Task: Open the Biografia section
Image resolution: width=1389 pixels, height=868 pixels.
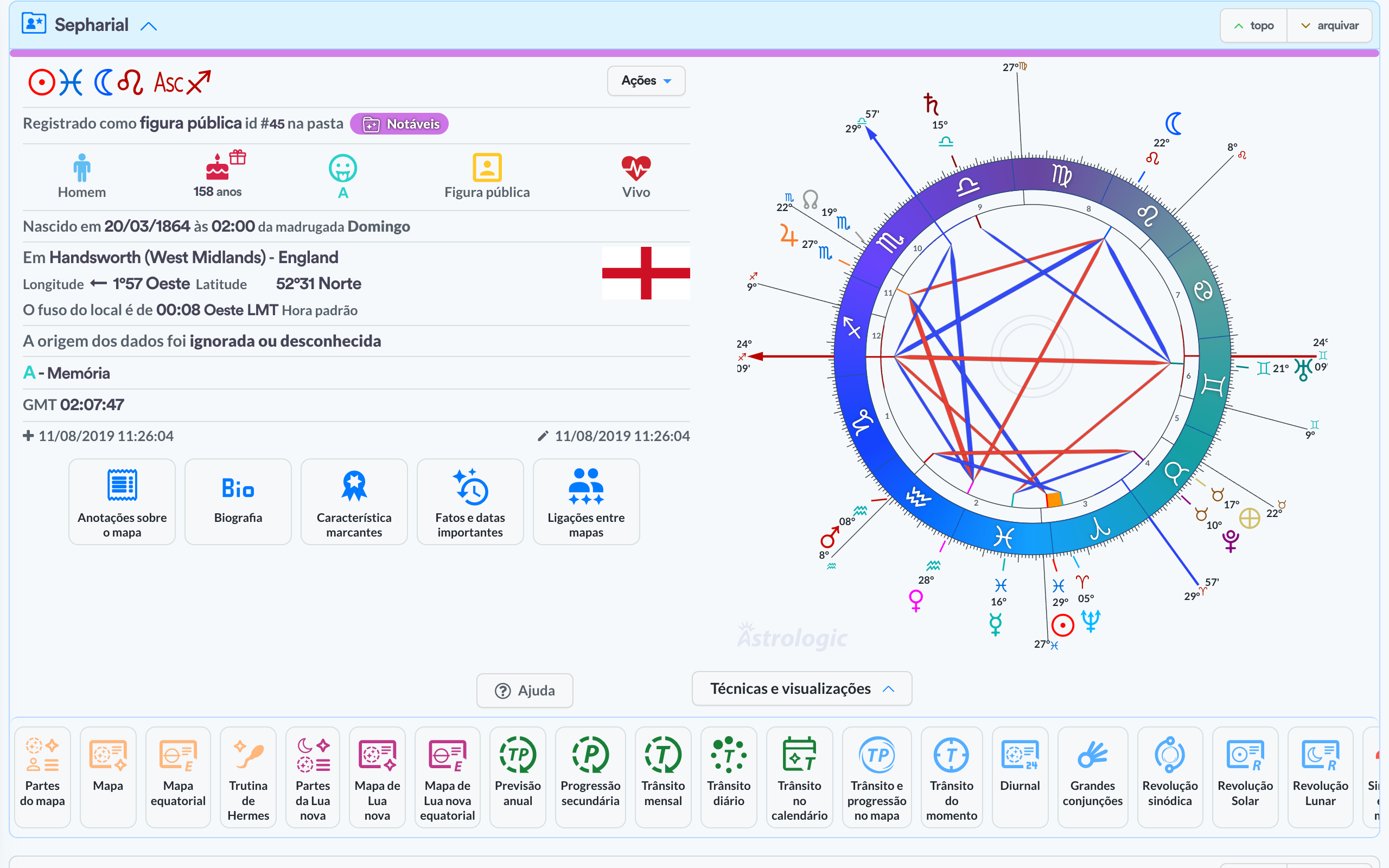Action: (x=238, y=501)
